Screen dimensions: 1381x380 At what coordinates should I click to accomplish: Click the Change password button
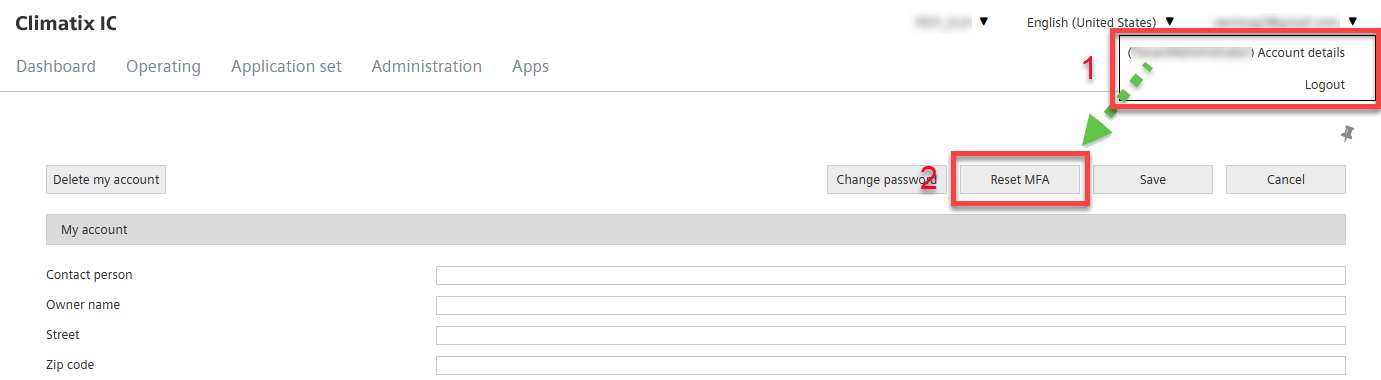[x=886, y=180]
